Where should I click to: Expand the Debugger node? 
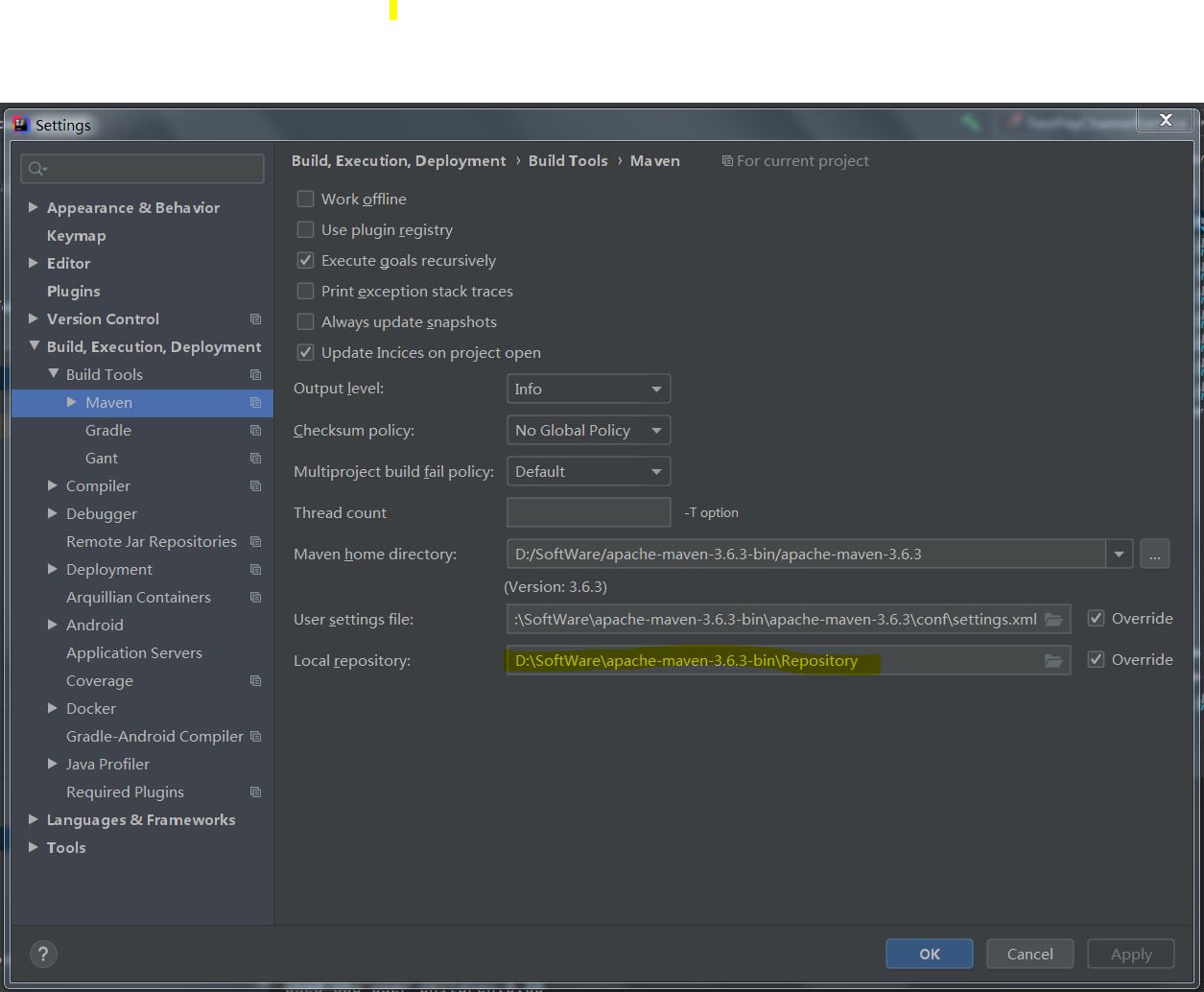click(53, 513)
